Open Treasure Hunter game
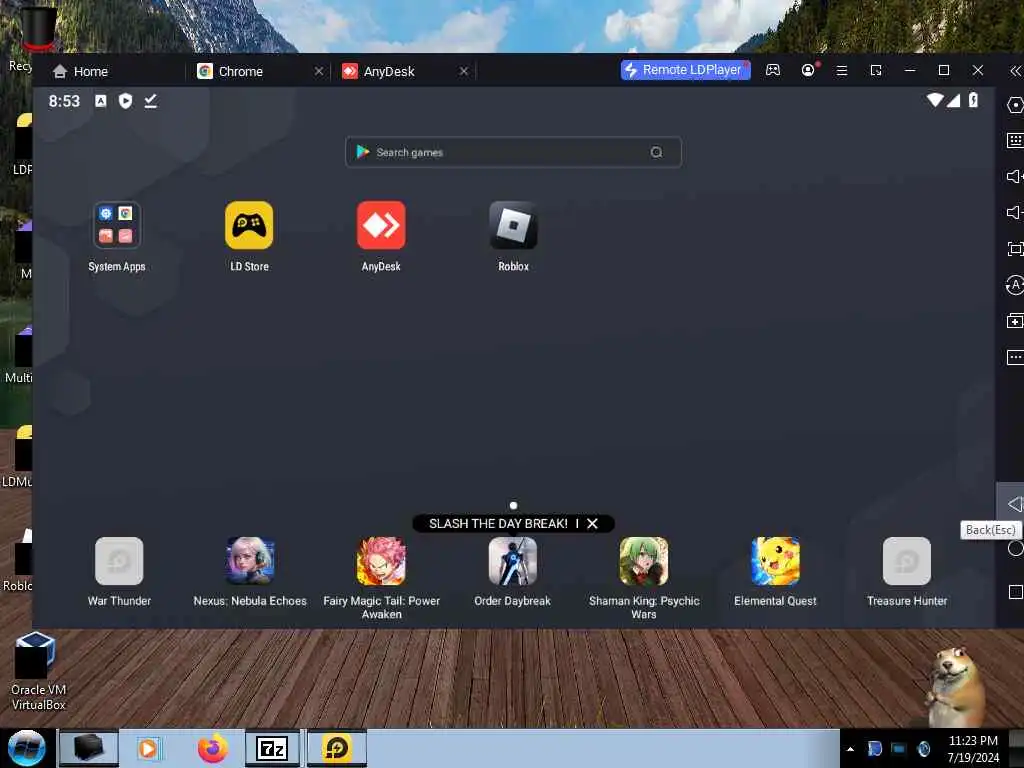 [906, 561]
